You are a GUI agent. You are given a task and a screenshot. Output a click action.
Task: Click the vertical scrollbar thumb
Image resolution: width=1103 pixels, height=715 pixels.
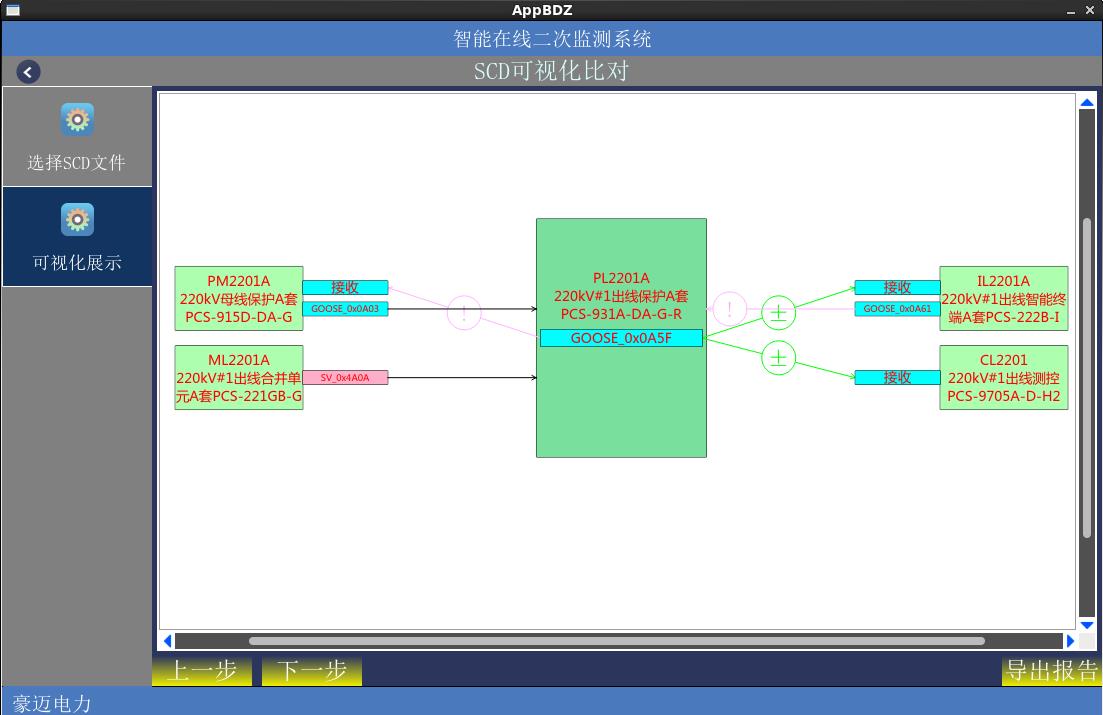pyautogui.click(x=1087, y=375)
